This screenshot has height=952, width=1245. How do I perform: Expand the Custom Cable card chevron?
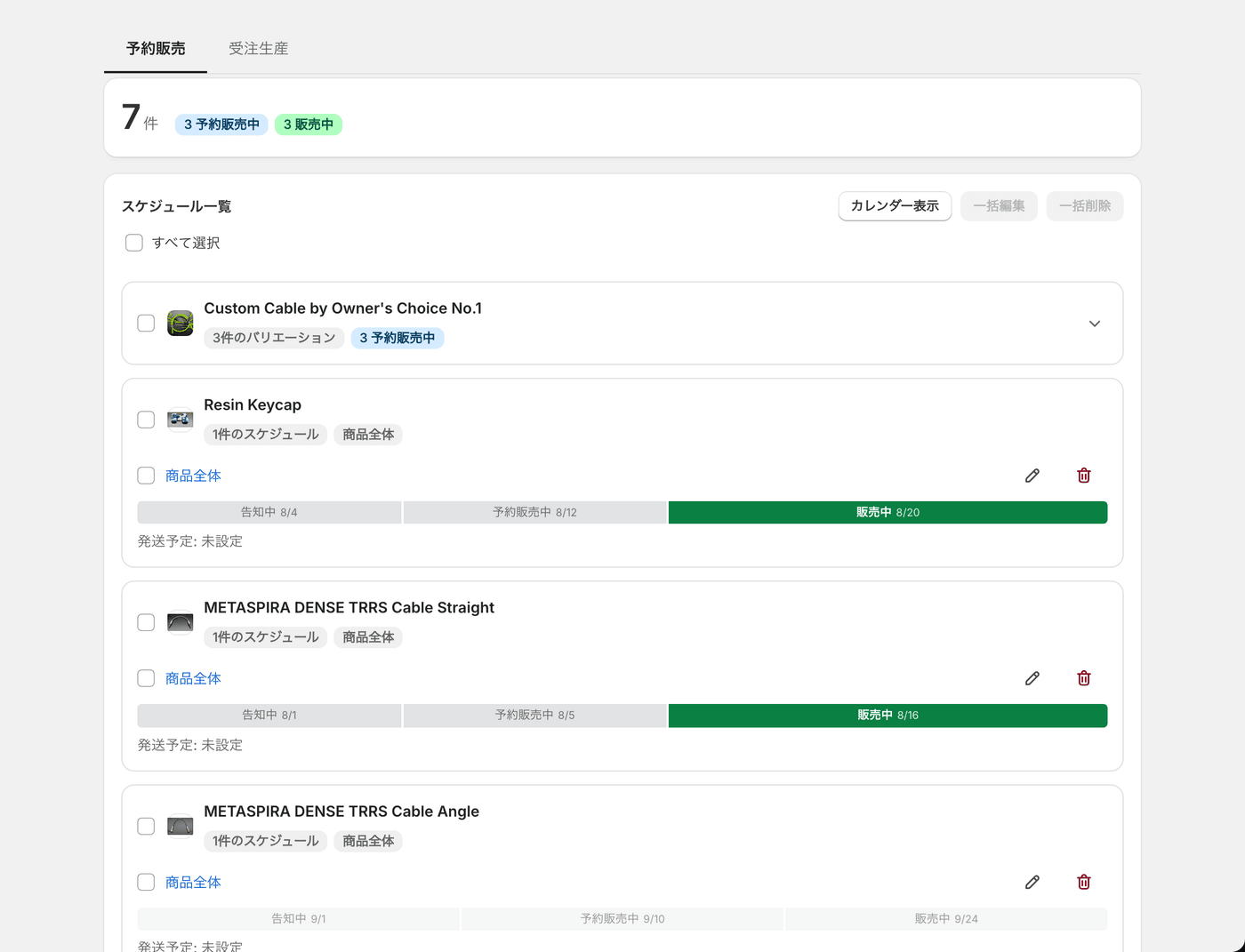(x=1095, y=324)
